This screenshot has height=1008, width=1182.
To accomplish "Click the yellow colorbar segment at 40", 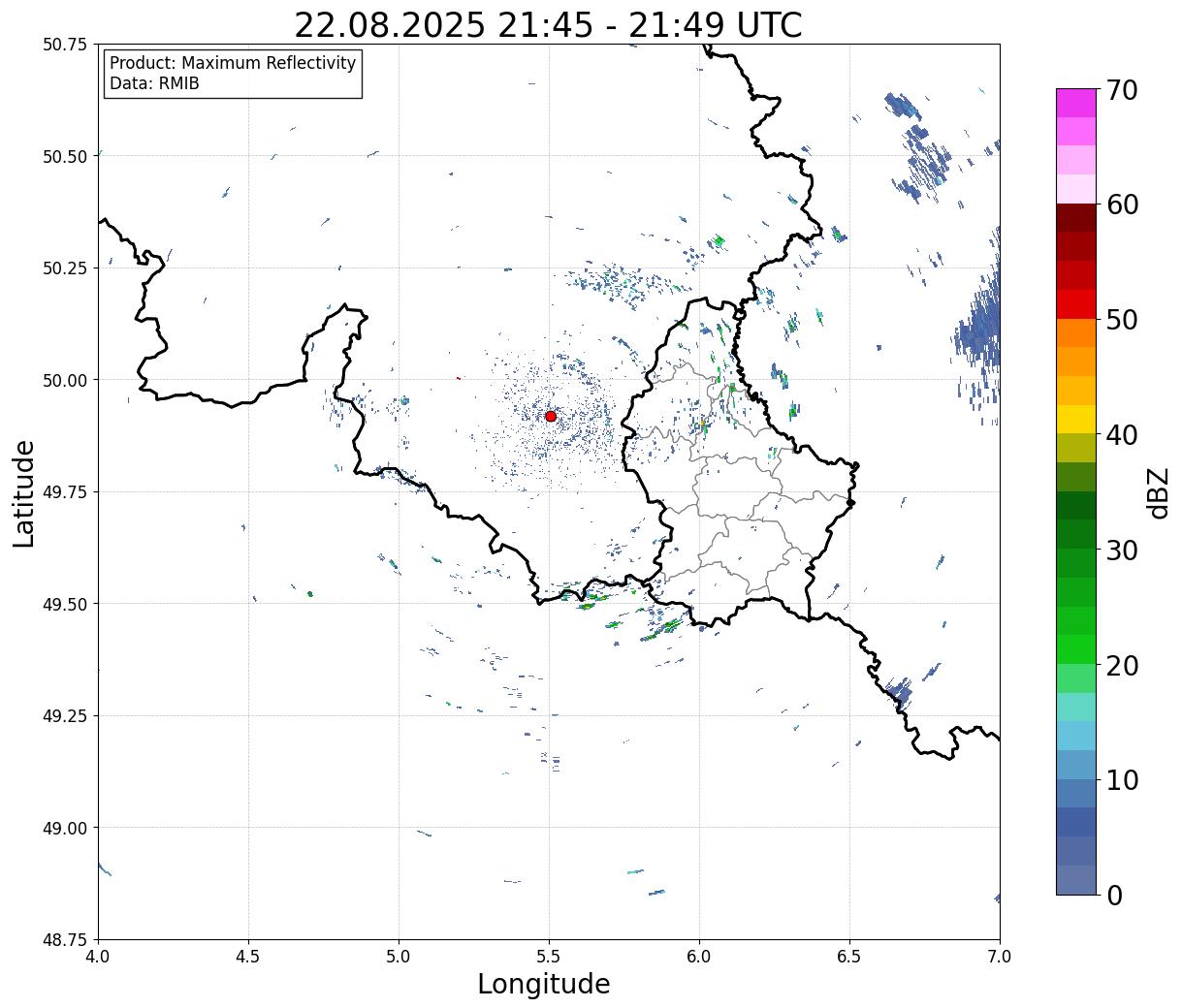I will 1076,420.
